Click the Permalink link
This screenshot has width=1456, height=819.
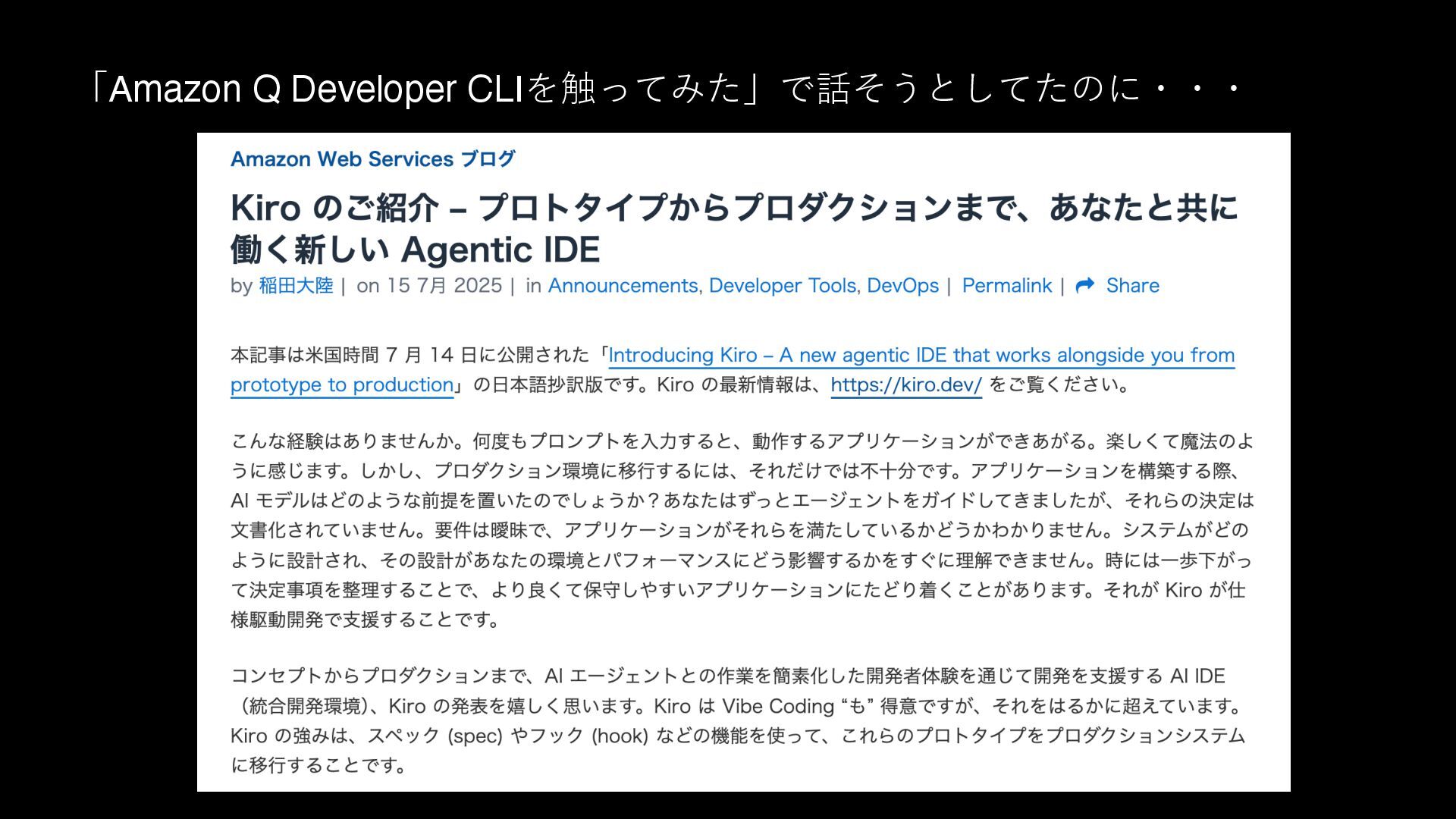tap(1006, 286)
